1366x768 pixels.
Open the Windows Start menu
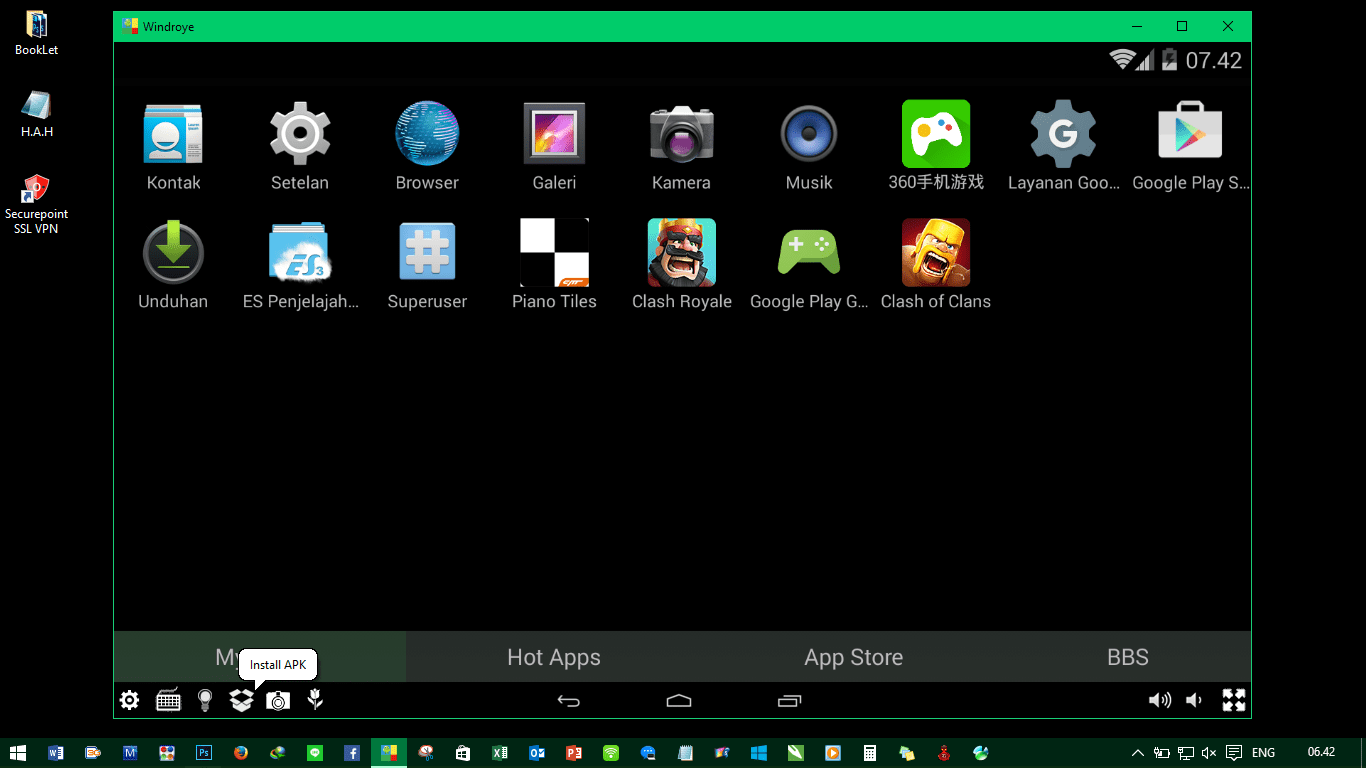click(x=18, y=753)
